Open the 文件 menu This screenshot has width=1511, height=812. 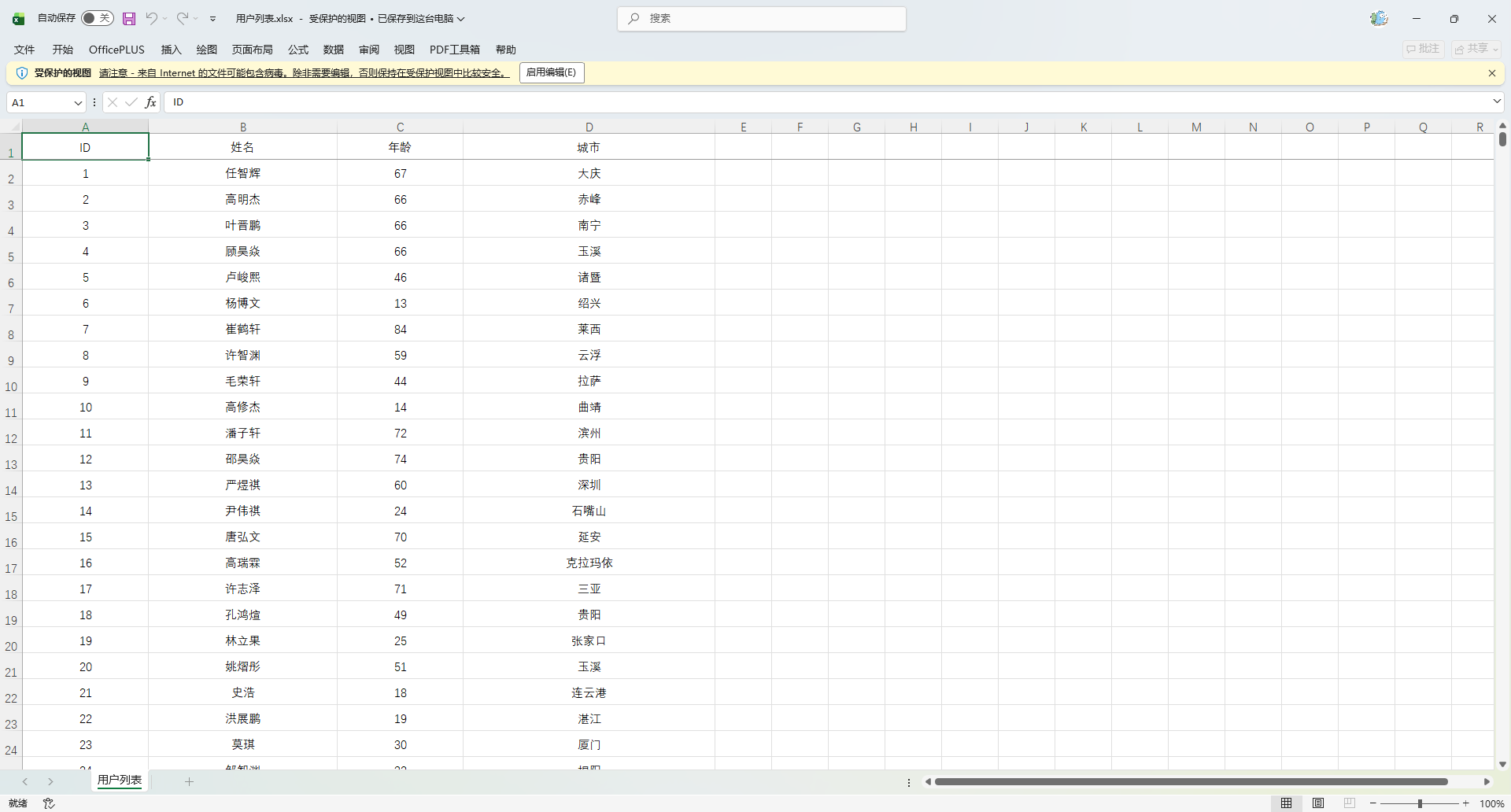click(x=24, y=50)
